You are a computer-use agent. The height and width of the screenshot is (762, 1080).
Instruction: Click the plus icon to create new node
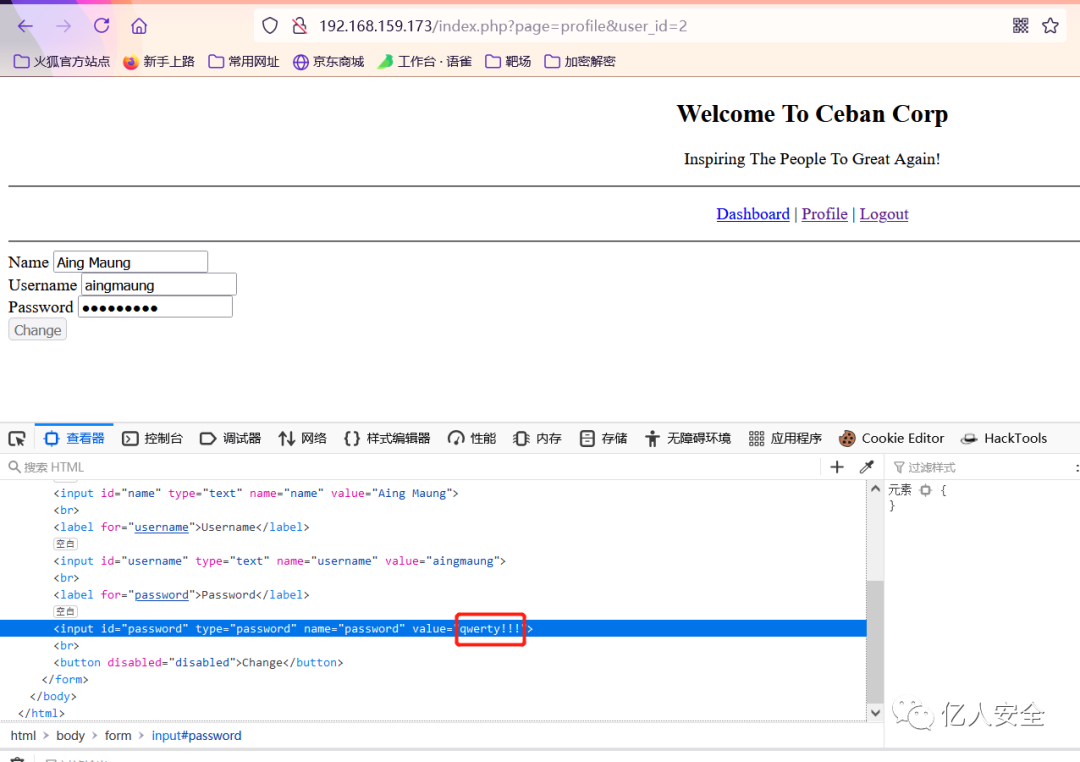[x=837, y=468]
